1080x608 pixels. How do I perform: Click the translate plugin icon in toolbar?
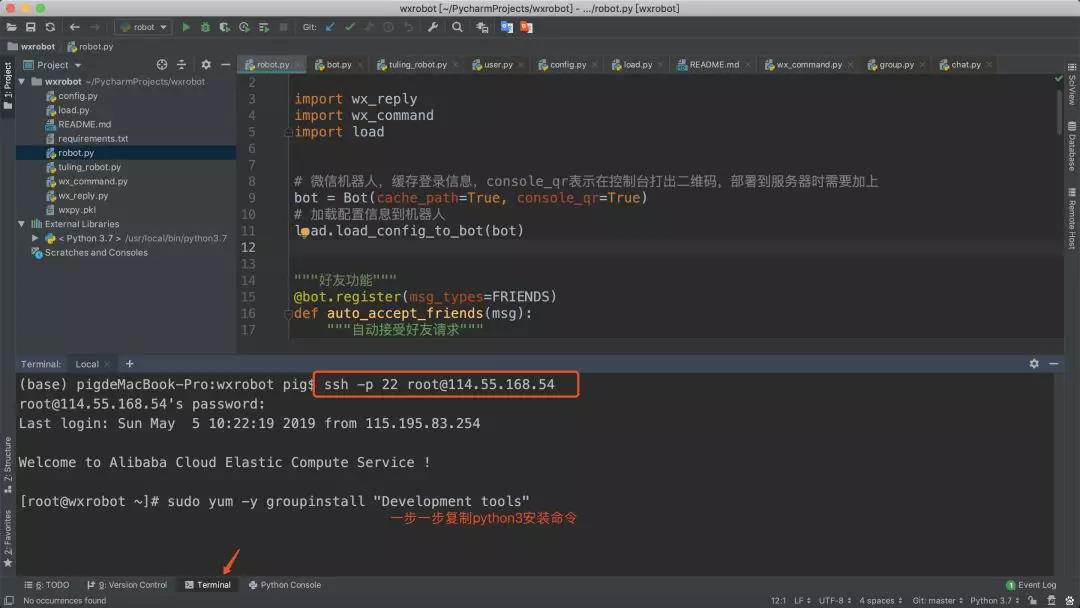pos(507,27)
